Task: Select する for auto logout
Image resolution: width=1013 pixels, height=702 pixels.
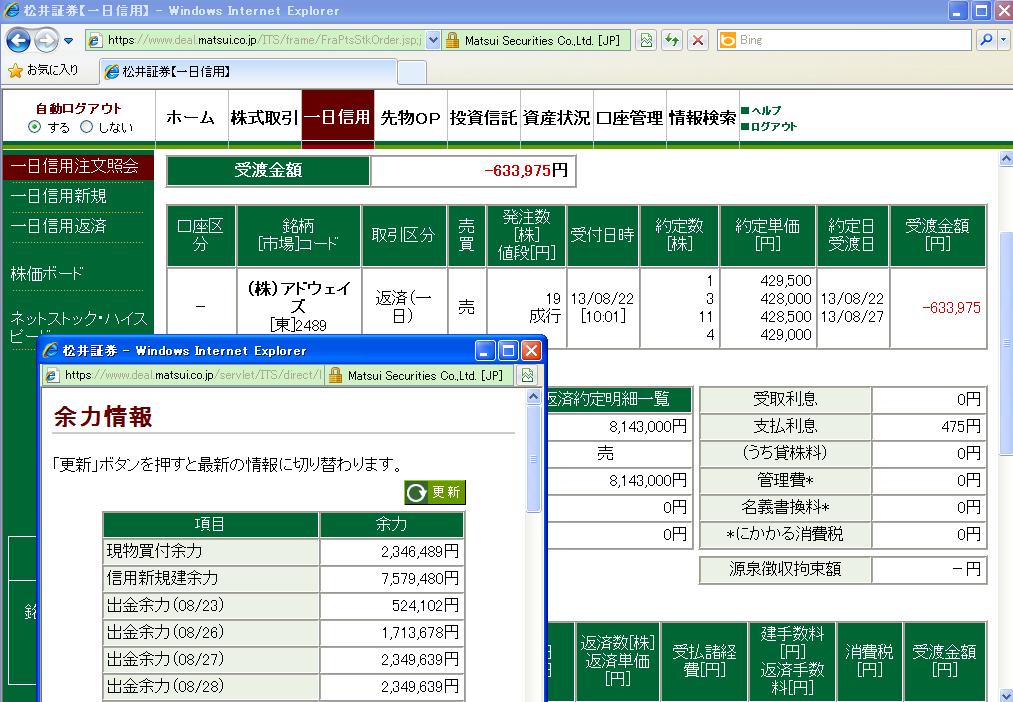Action: click(x=35, y=127)
